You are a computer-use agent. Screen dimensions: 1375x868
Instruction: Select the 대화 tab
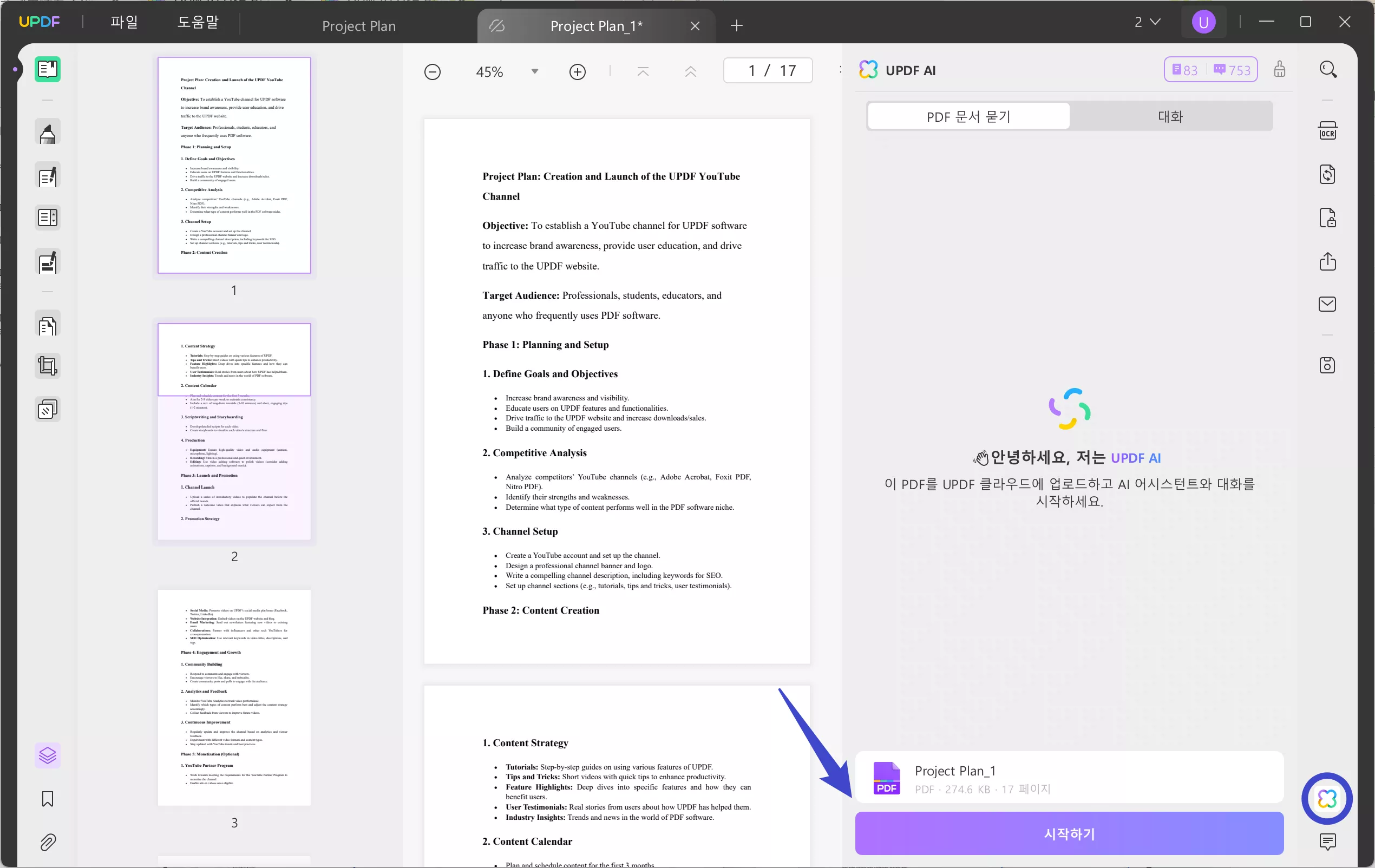pos(1170,116)
